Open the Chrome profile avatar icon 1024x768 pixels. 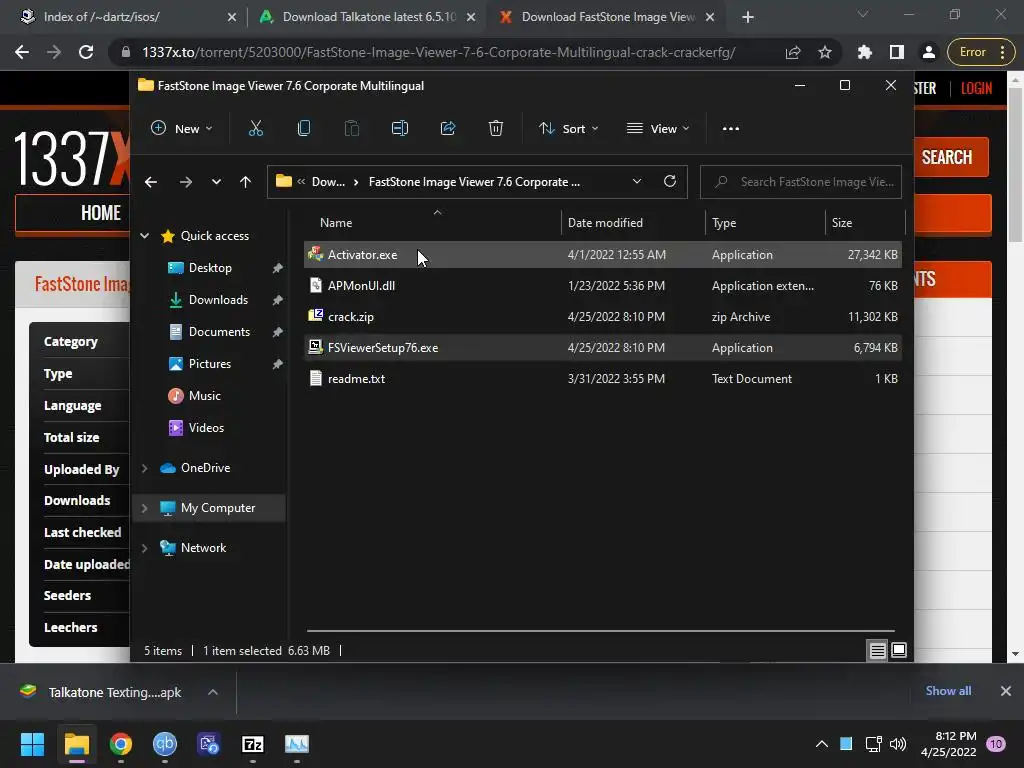click(x=928, y=52)
